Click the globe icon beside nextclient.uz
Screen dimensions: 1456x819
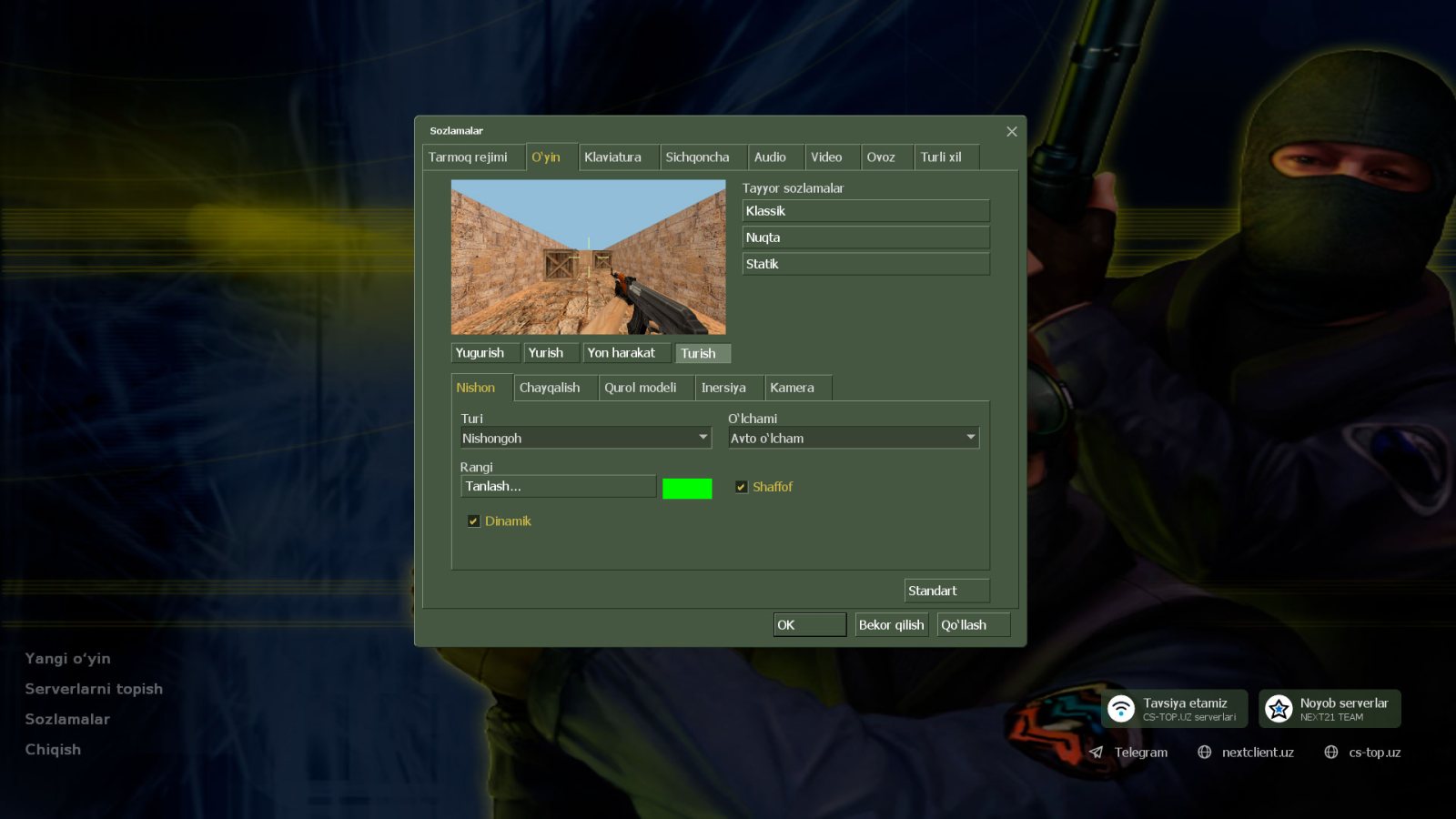click(x=1204, y=753)
